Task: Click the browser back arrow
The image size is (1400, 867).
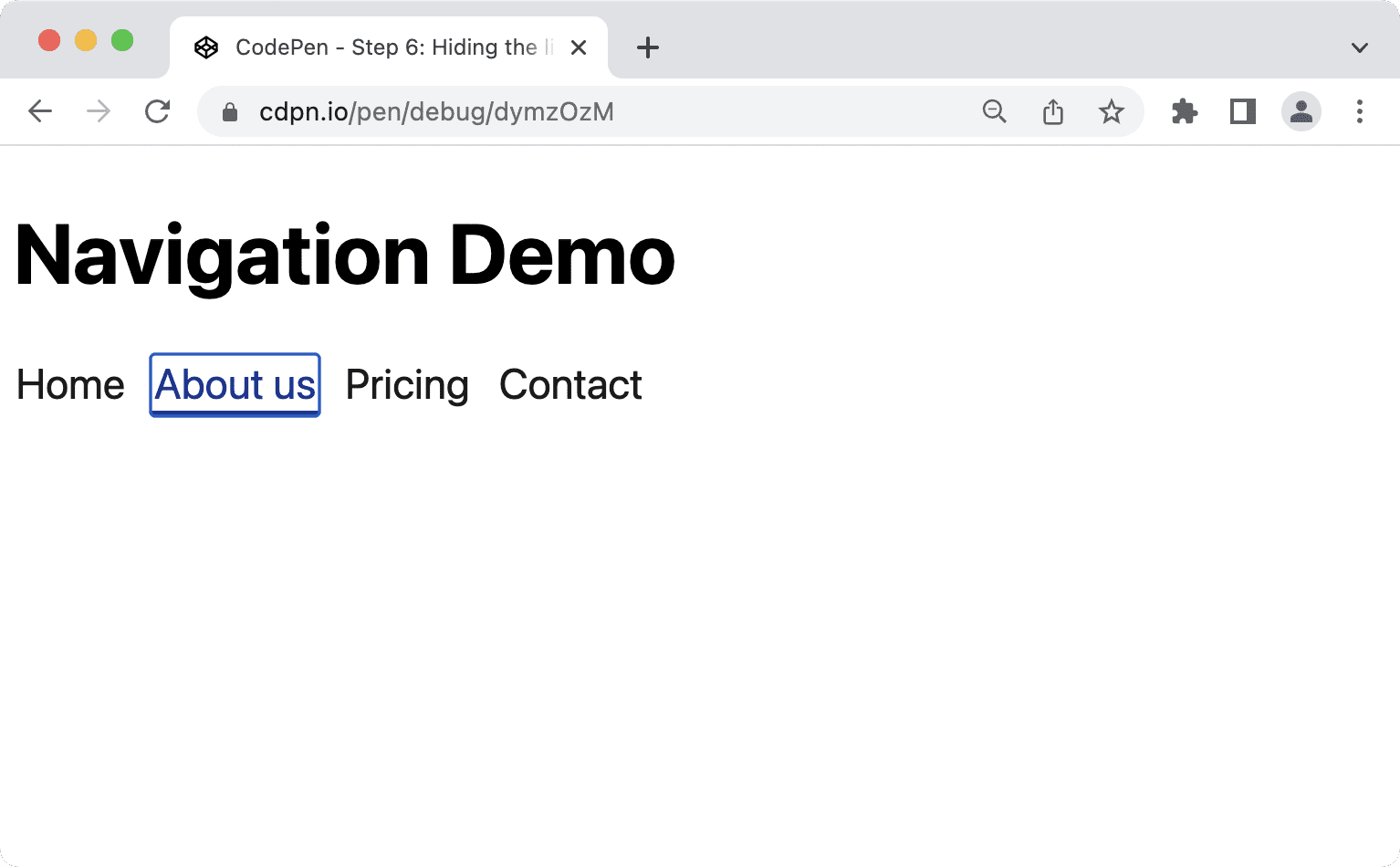Action: tap(40, 111)
